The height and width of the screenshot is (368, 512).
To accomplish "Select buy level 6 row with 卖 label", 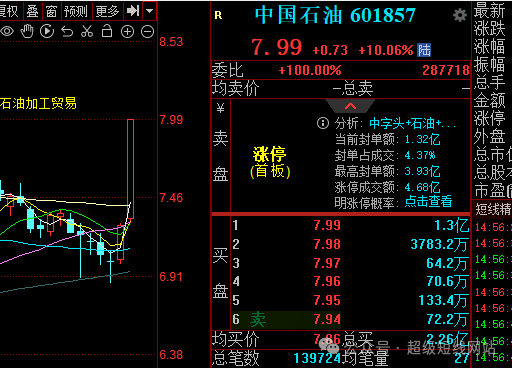I will [x=350, y=319].
